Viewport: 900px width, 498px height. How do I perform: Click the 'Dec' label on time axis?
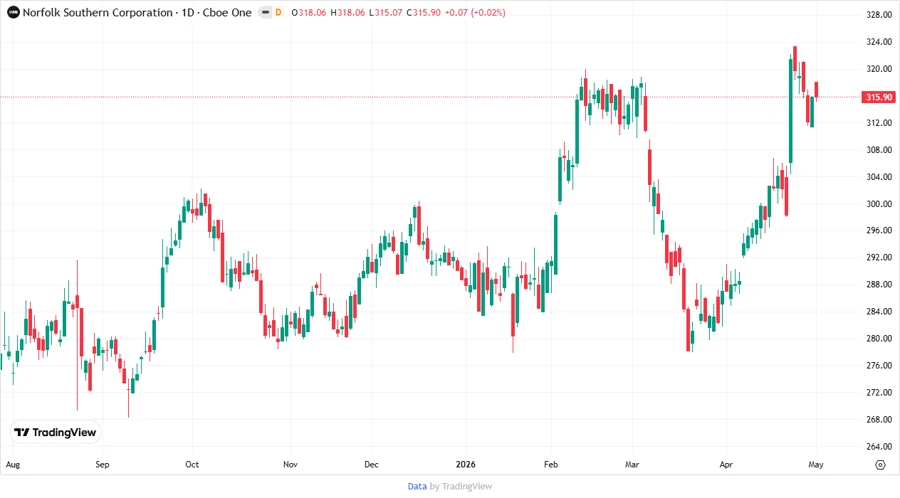(x=371, y=464)
